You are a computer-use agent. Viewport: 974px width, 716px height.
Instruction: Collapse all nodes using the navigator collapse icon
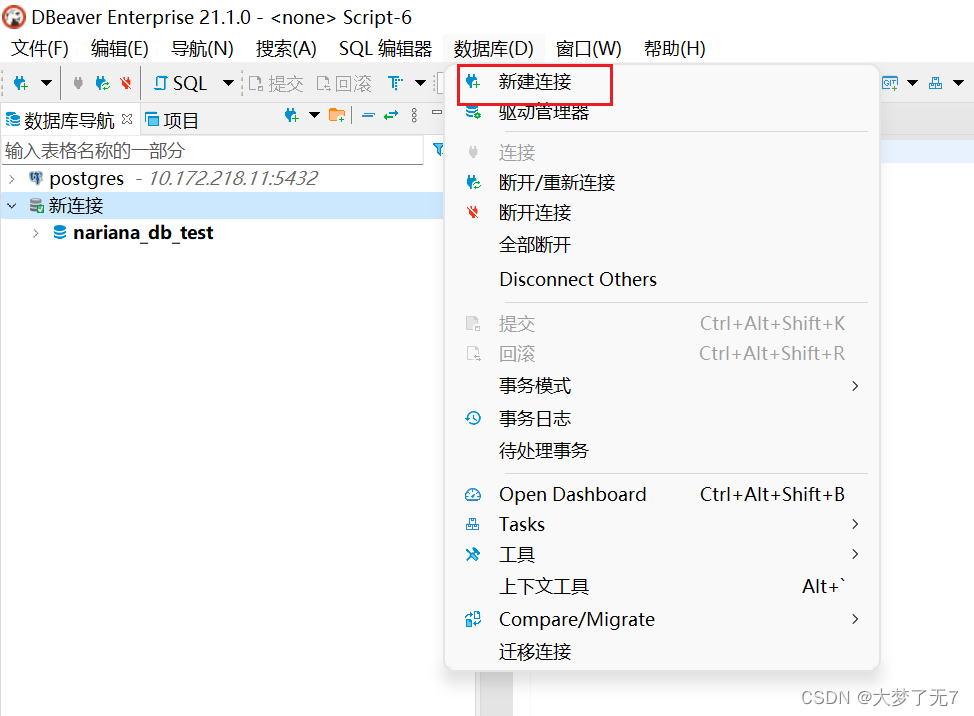click(x=368, y=114)
